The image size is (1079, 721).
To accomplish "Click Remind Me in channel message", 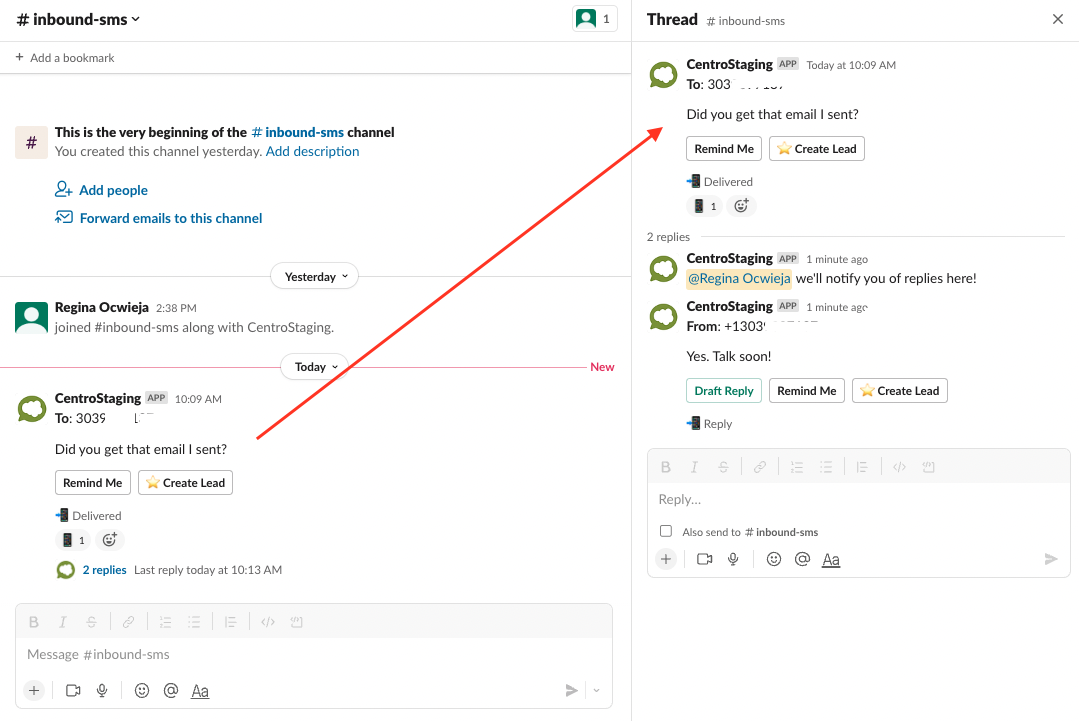I will click(93, 482).
